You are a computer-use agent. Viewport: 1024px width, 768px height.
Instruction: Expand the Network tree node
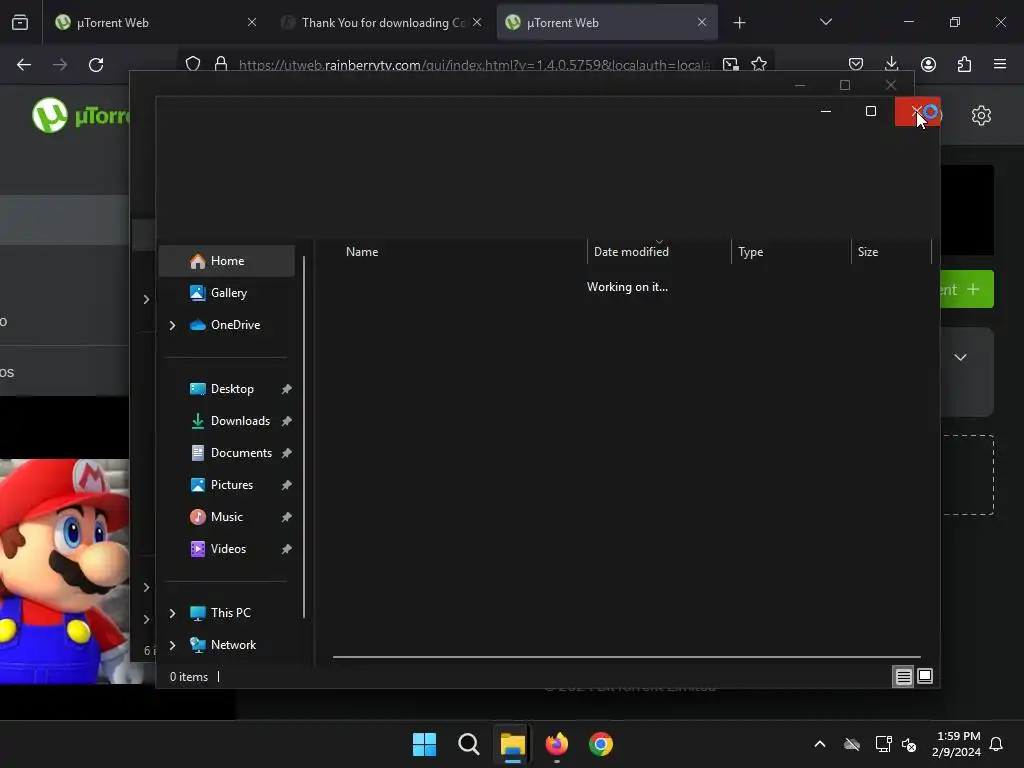pyautogui.click(x=172, y=645)
